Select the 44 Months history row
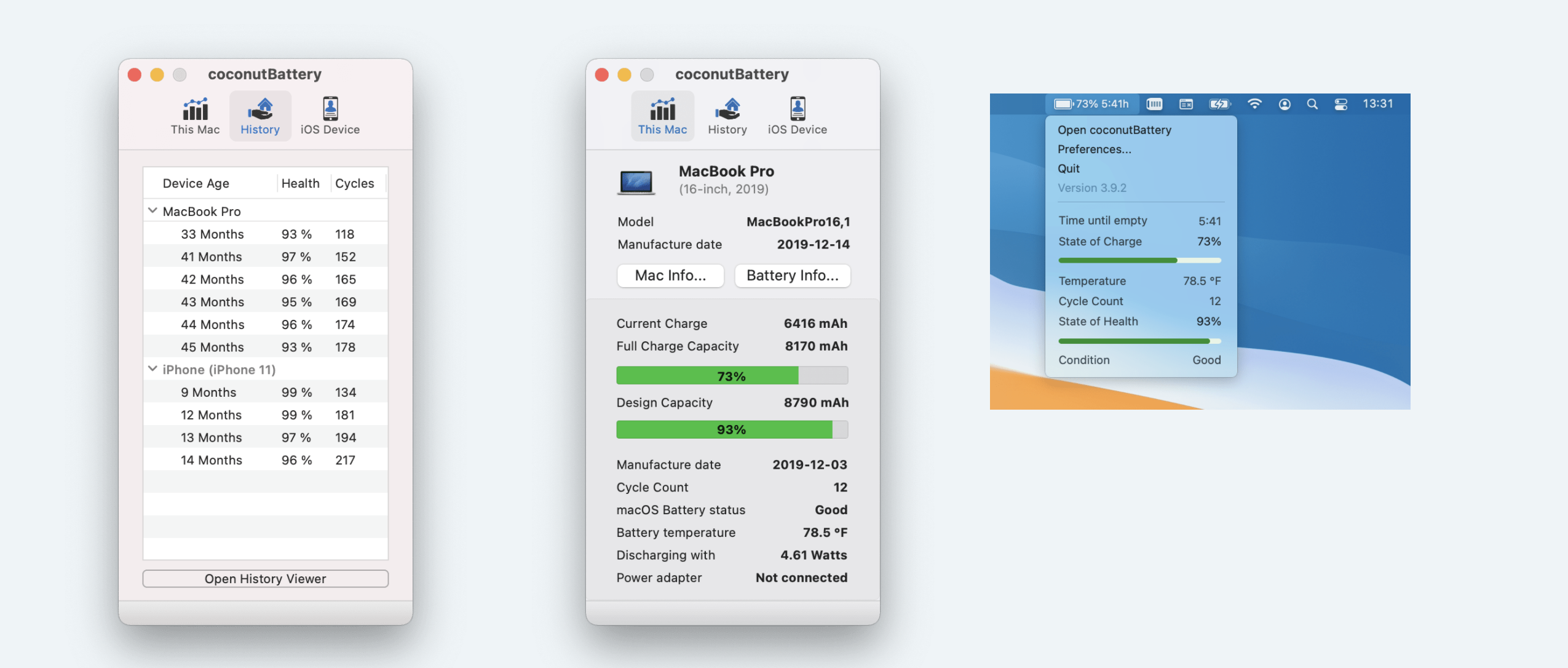Viewport: 1568px width, 668px height. [x=266, y=324]
